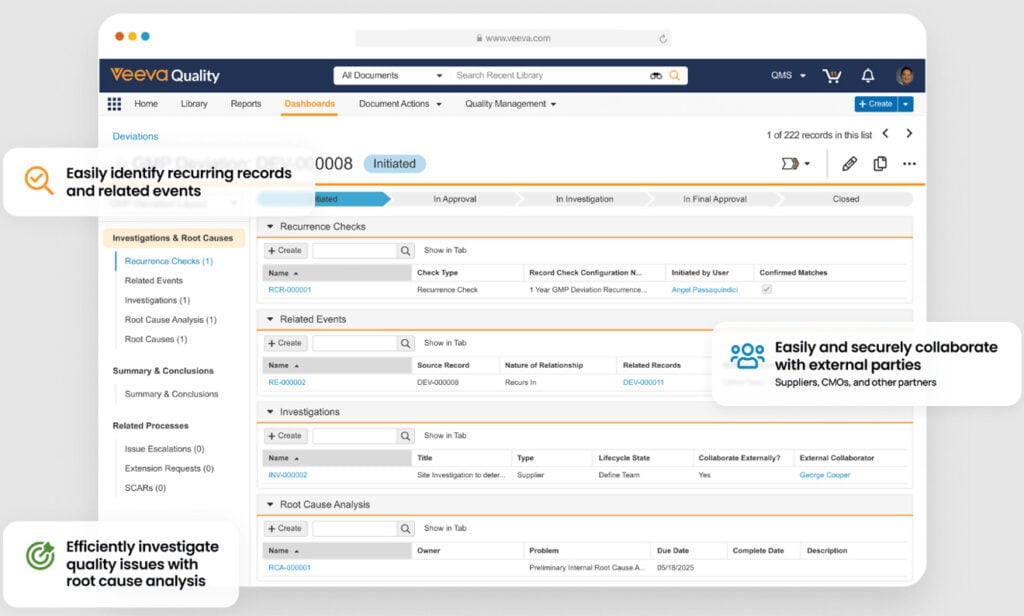Image resolution: width=1024 pixels, height=616 pixels.
Task: Click the orange search magnifier icon
Action: [x=675, y=76]
